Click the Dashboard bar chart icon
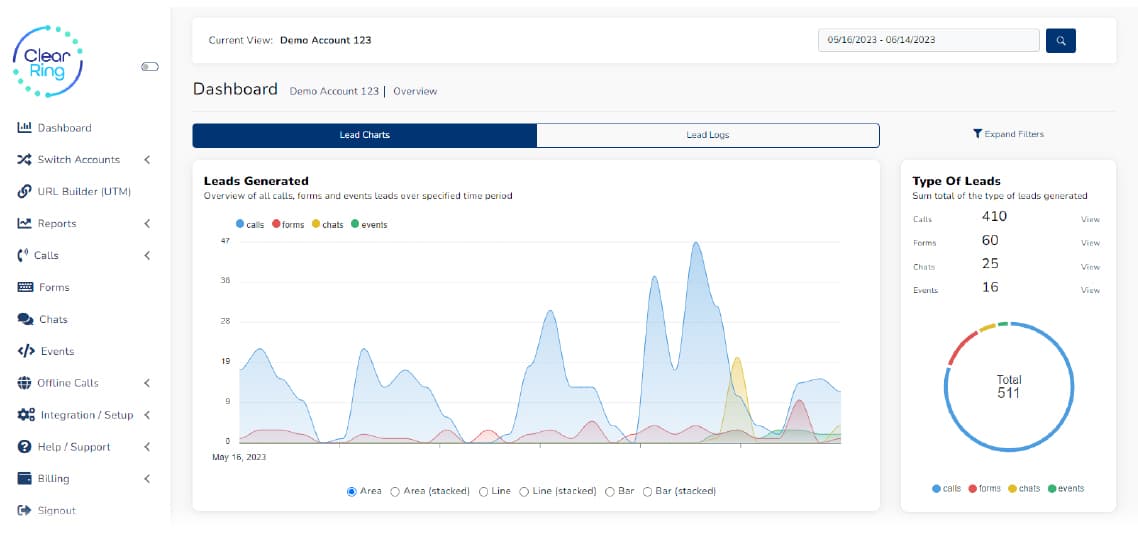 [25, 128]
